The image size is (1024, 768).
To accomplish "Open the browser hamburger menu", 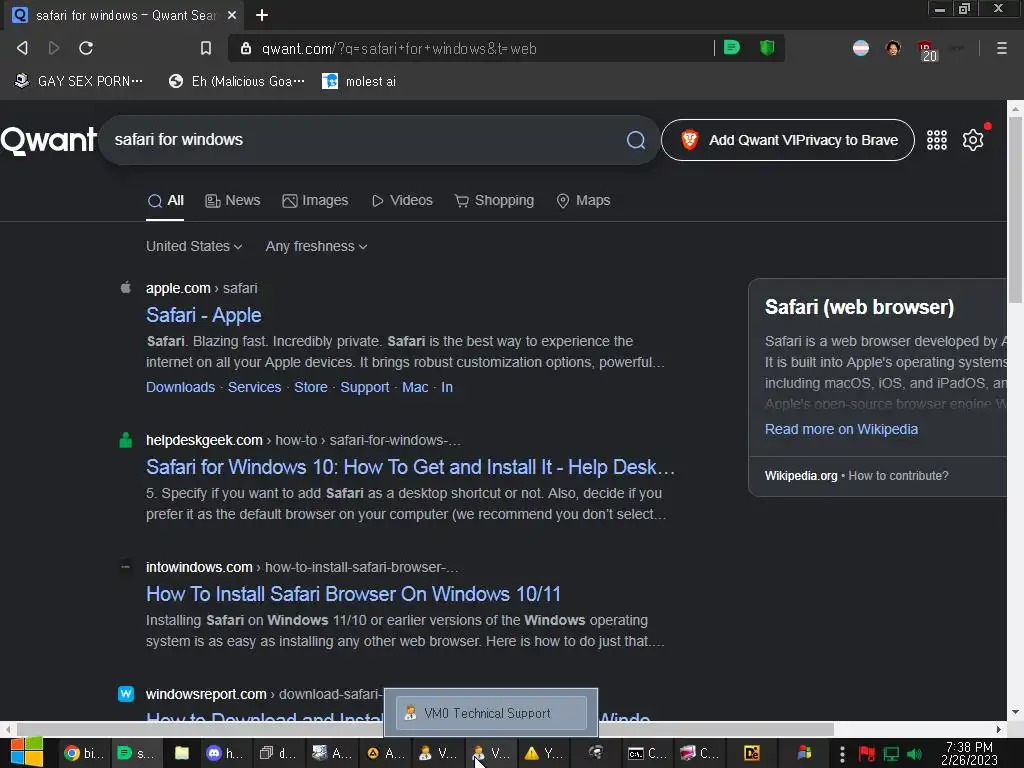I will 1002,48.
